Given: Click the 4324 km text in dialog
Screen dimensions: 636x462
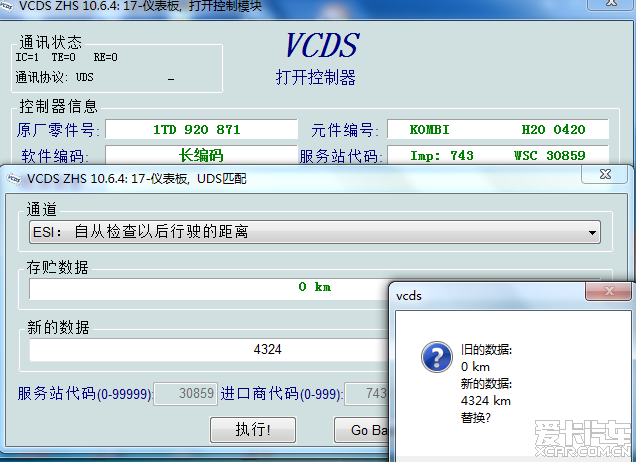Looking at the screenshot, I should (x=486, y=401).
